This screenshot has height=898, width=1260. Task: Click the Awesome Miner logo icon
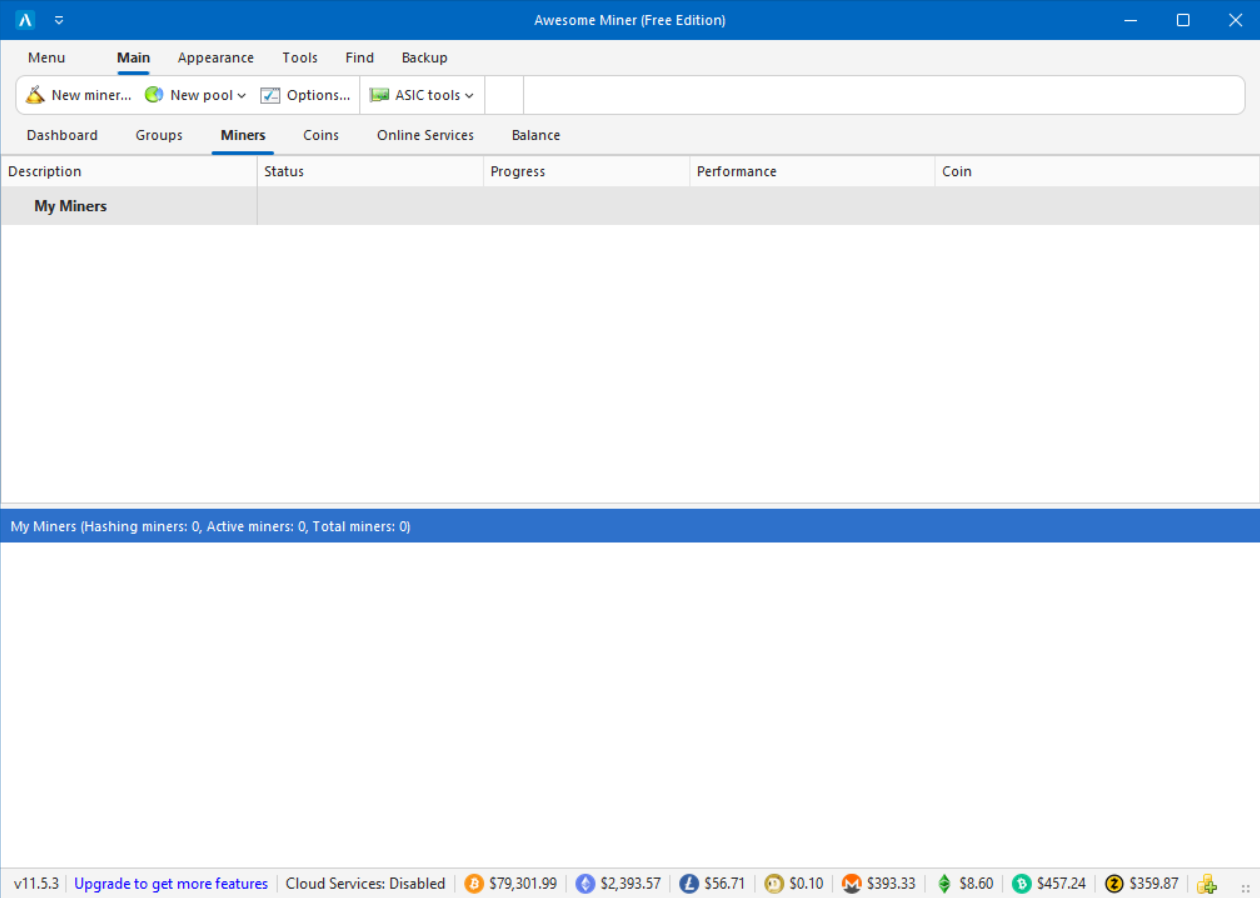(x=26, y=20)
